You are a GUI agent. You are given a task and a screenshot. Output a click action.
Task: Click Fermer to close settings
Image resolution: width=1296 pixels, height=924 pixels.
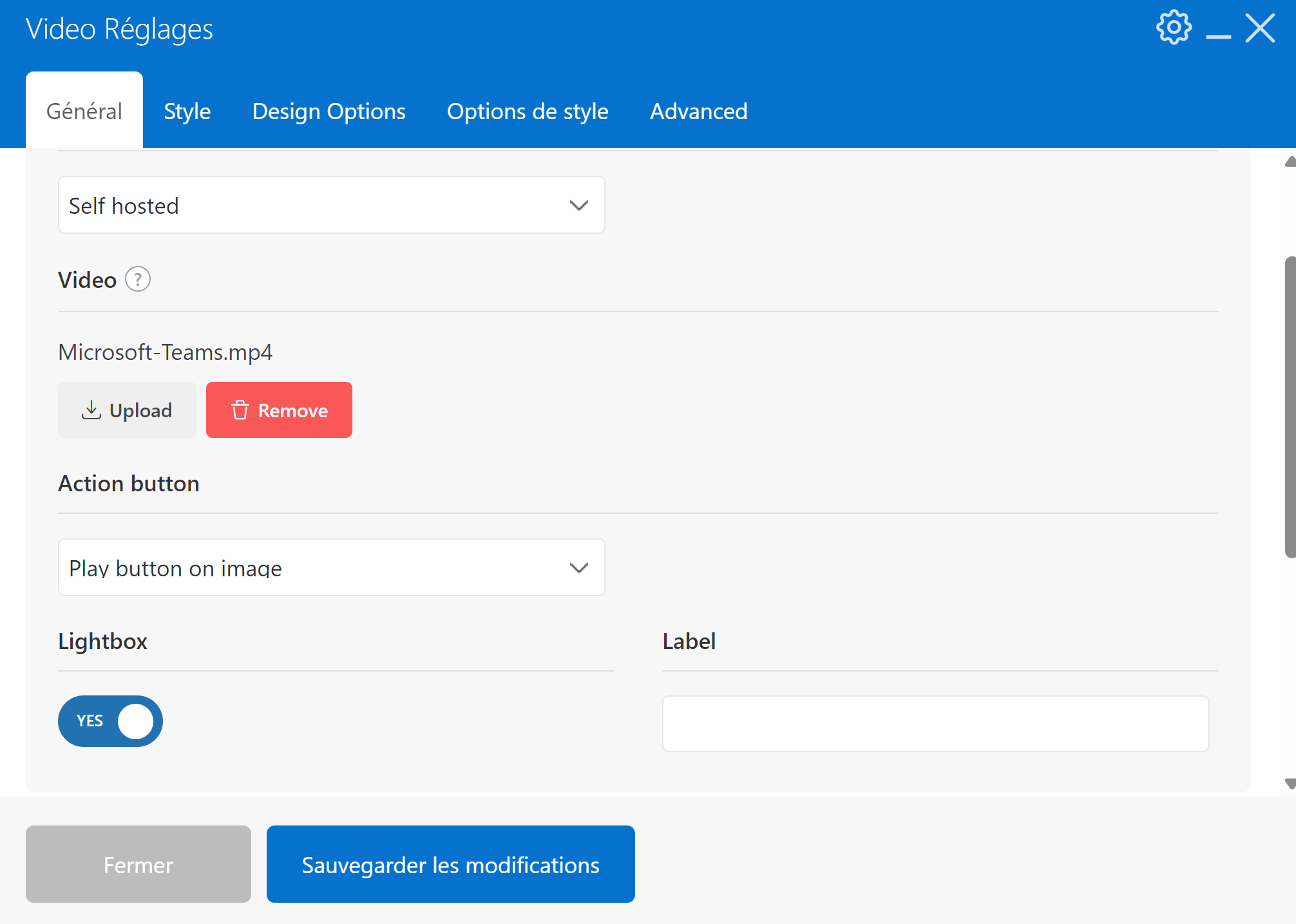pos(138,864)
